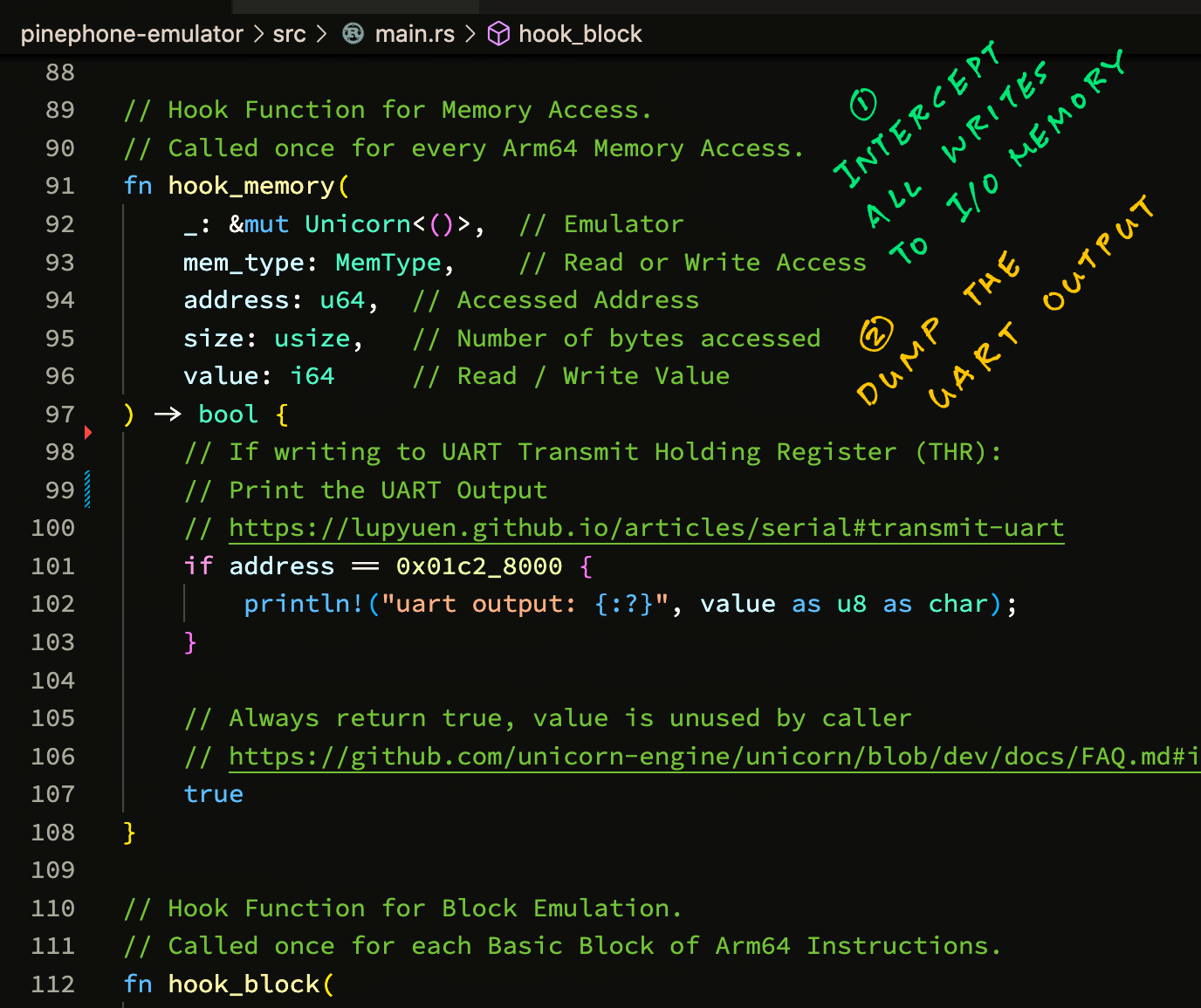The width and height of the screenshot is (1201, 1008).
Task: Expand the chevron after src breadcrumb
Action: tap(321, 34)
